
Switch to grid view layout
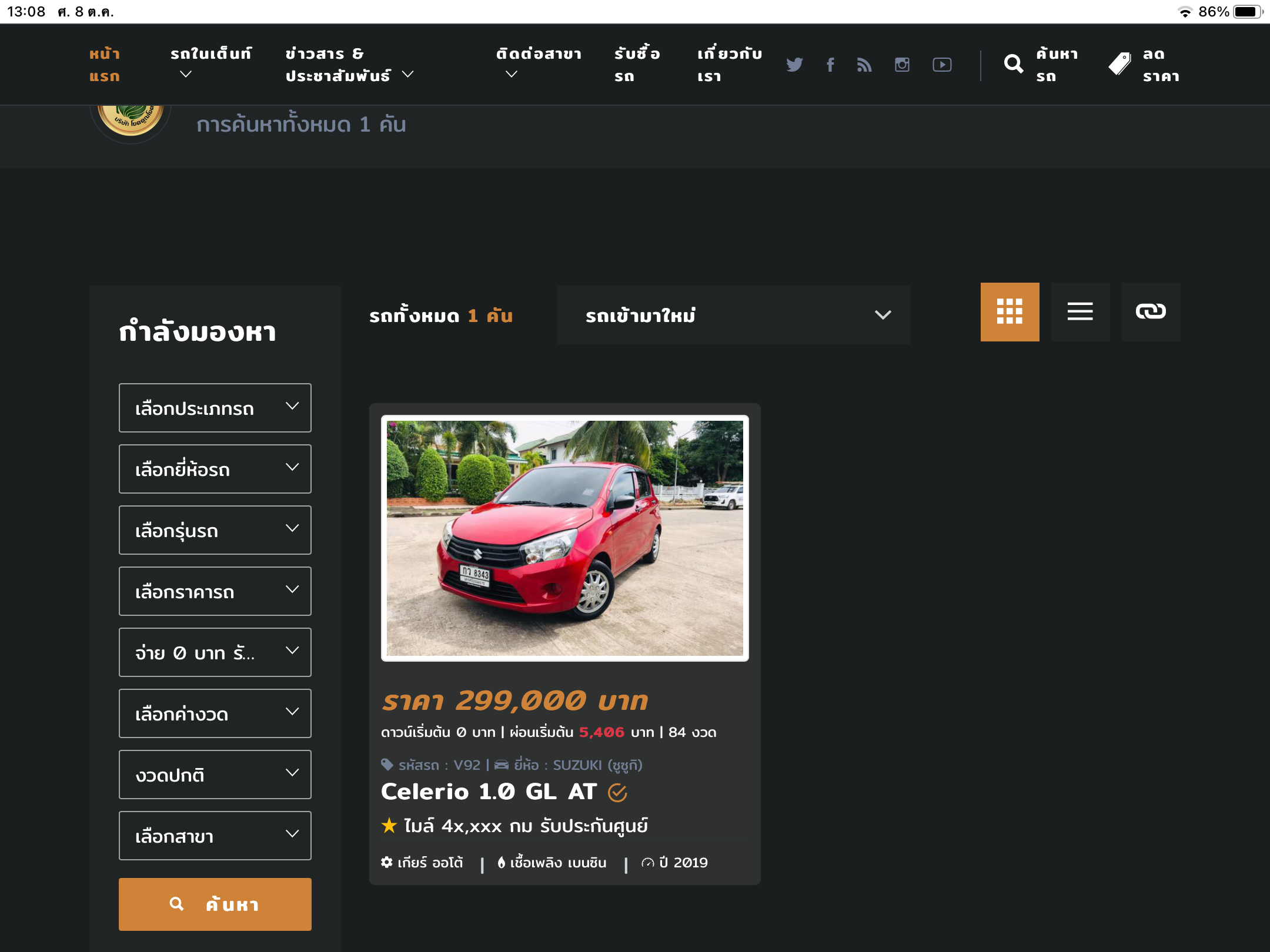click(x=1010, y=311)
